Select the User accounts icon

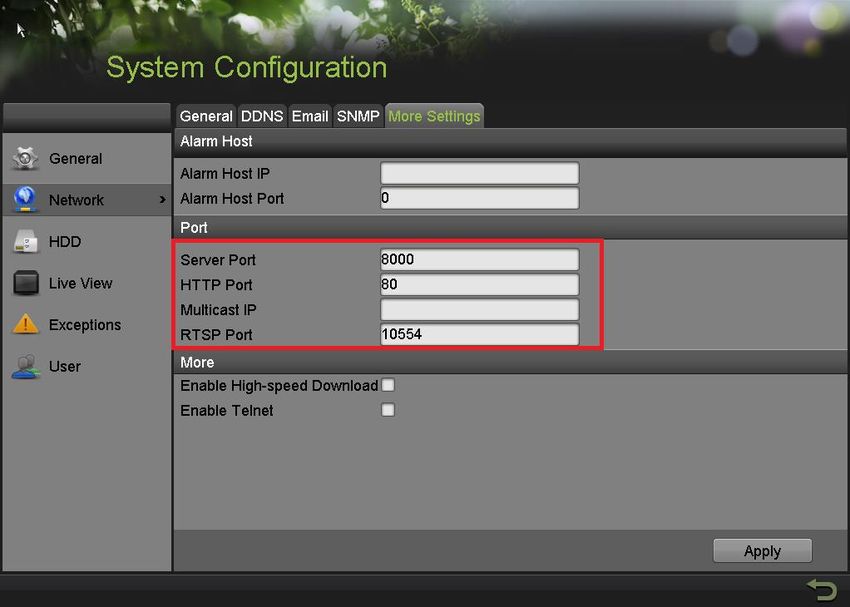(x=26, y=367)
